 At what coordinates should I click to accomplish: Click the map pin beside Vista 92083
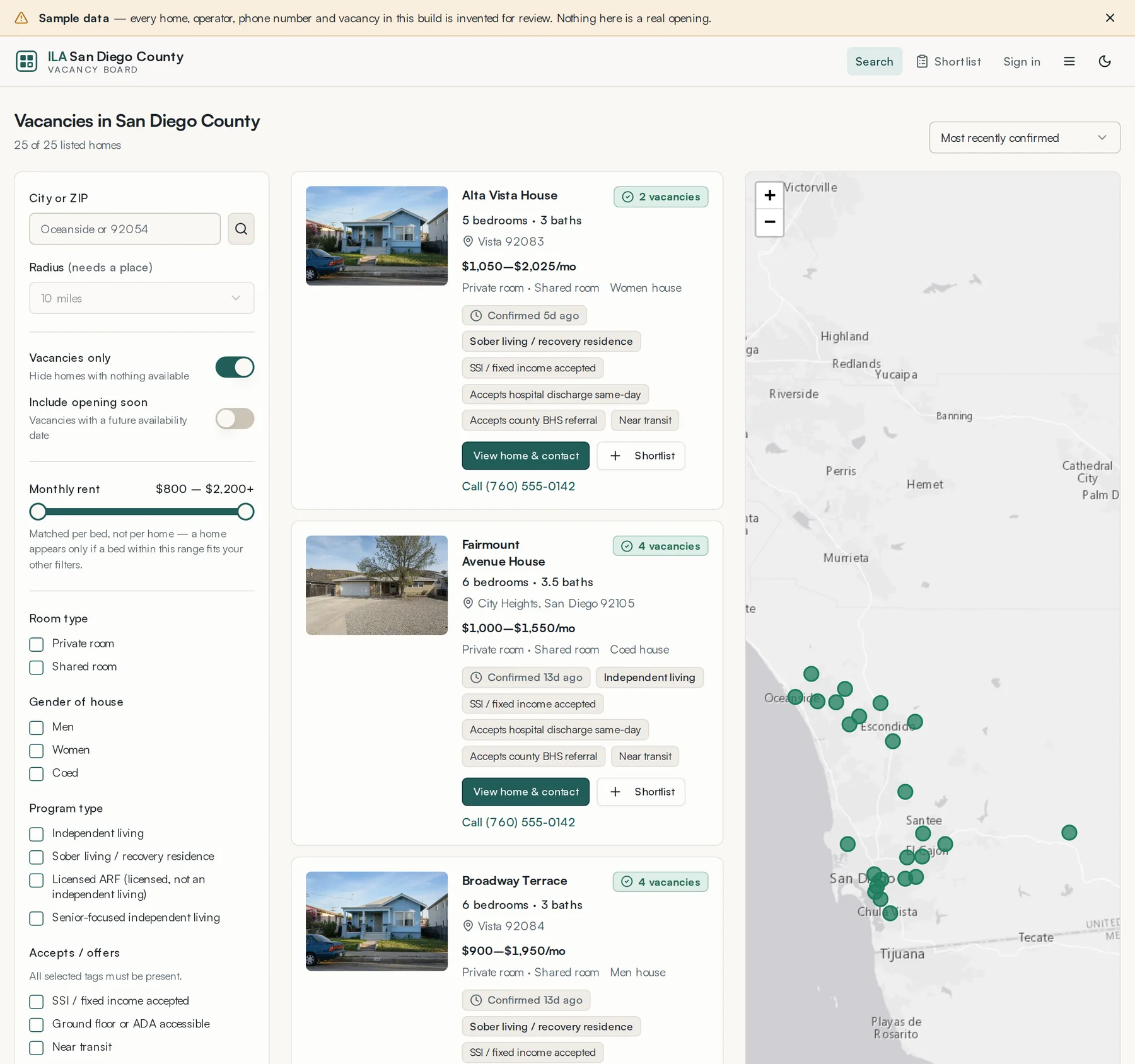(468, 241)
